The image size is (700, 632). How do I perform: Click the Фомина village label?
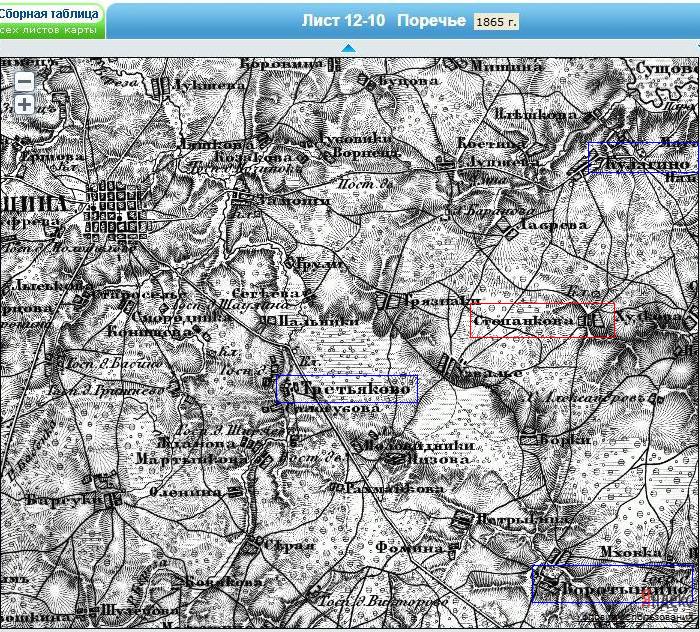point(410,548)
